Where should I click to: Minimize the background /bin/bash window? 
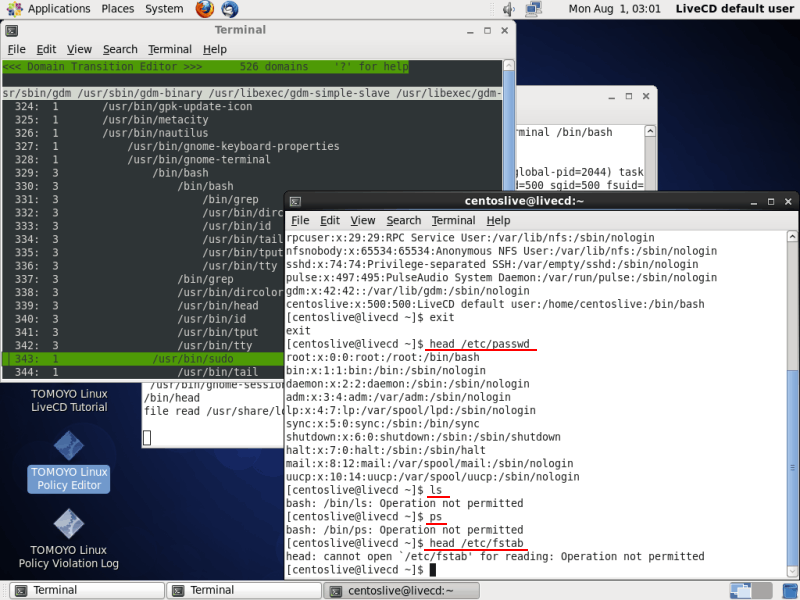pos(612,96)
